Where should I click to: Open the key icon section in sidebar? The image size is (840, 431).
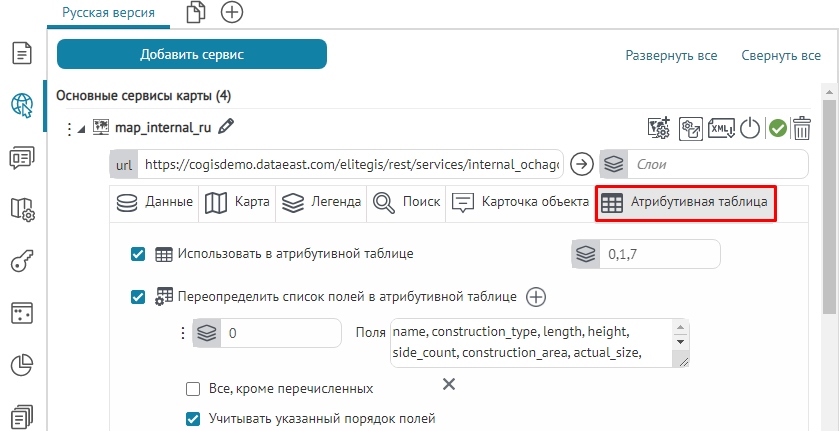(x=22, y=261)
